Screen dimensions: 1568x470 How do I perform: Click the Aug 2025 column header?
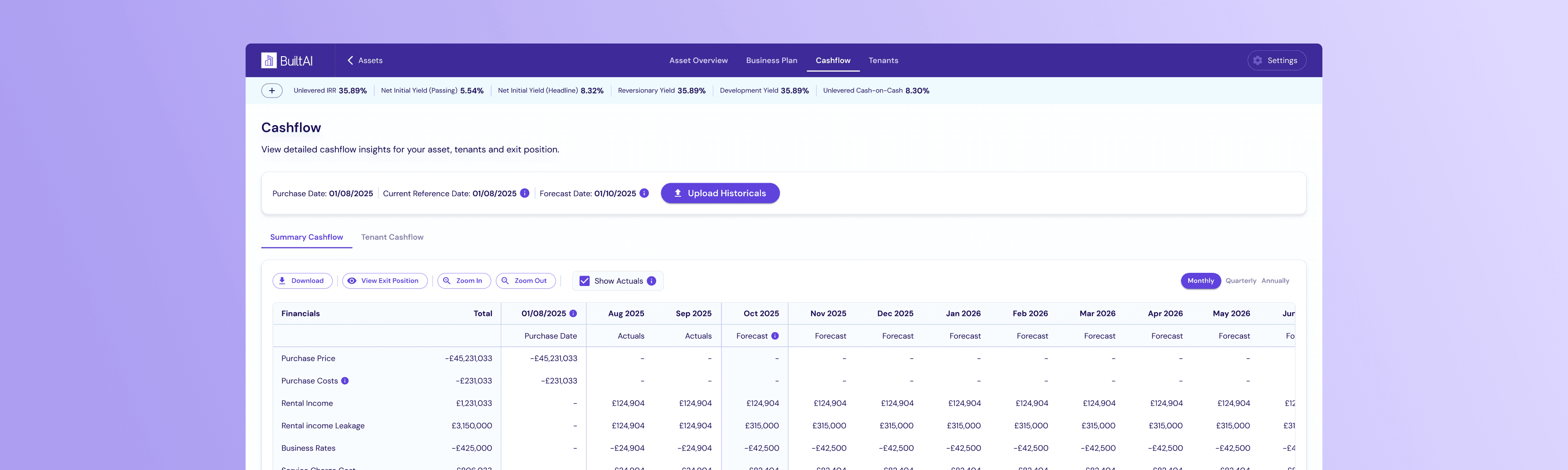tap(626, 314)
